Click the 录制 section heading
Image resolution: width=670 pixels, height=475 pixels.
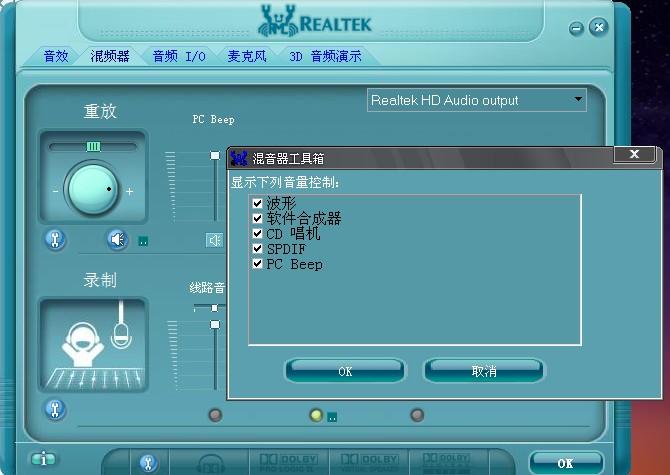point(100,280)
